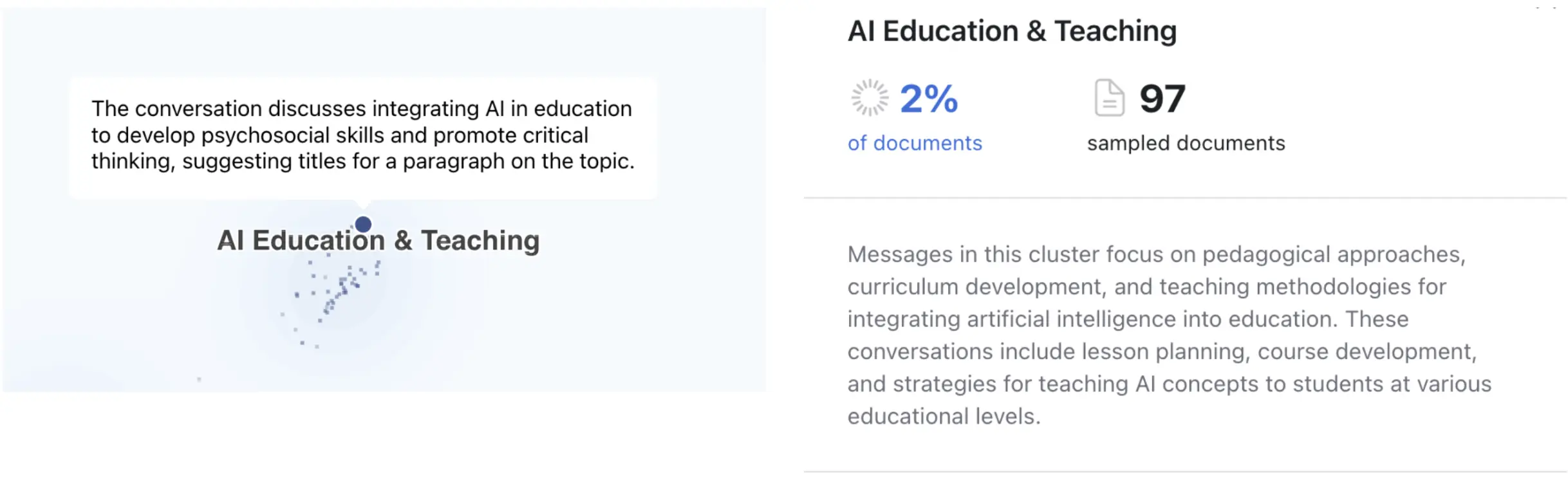Click the cluster description paragraph

point(1168,335)
